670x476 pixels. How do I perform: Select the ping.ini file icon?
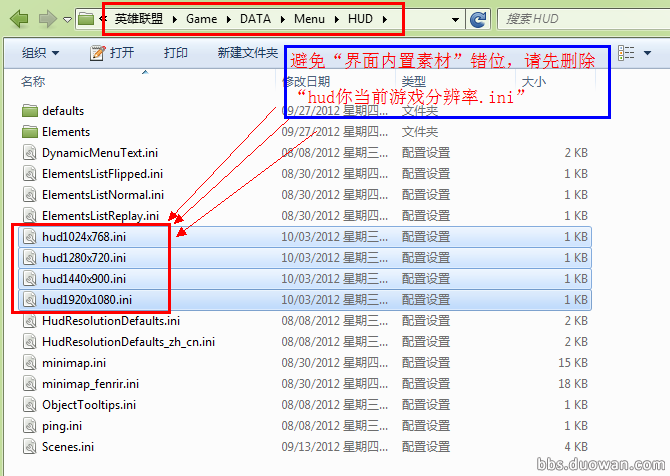29,426
